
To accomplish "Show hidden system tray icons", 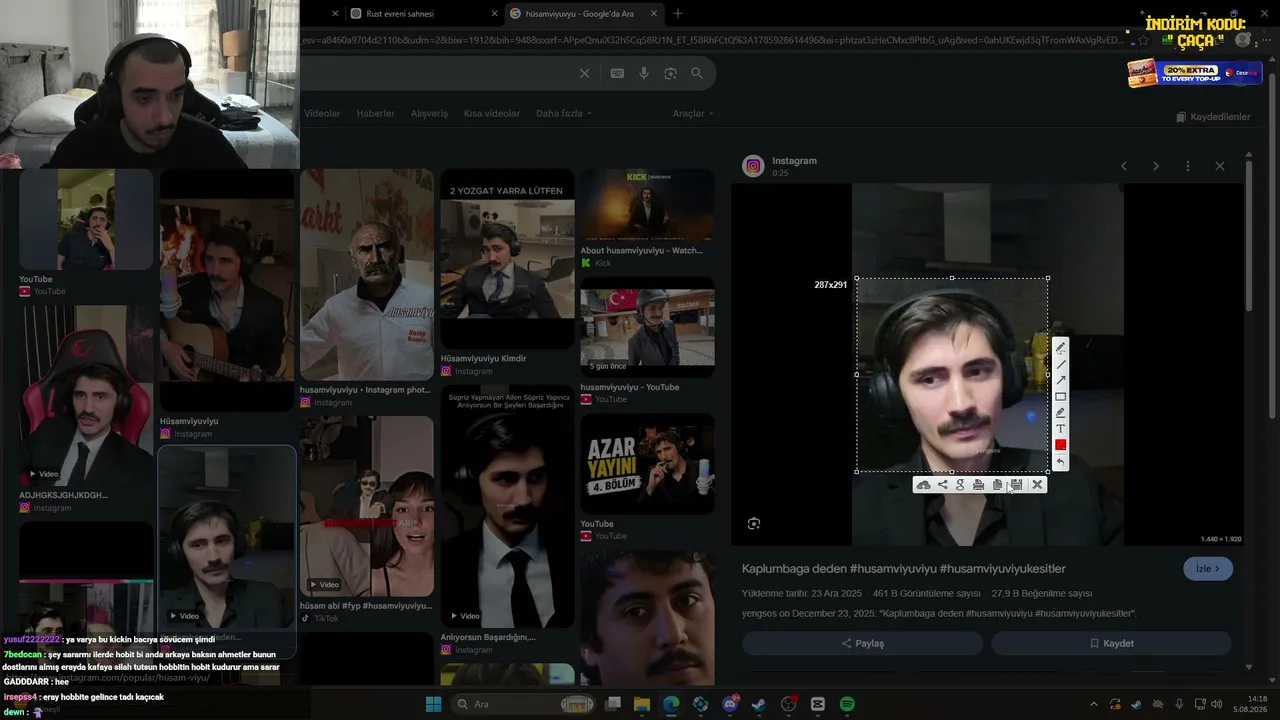I will click(1093, 704).
